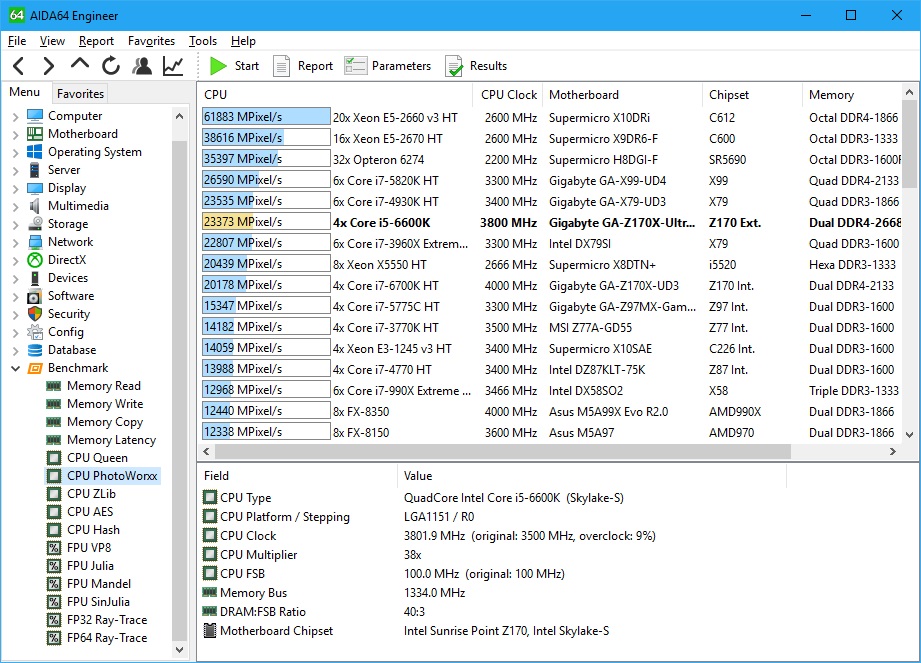The image size is (921, 663).
Task: Go forward with the right arrow icon
Action: (49, 66)
